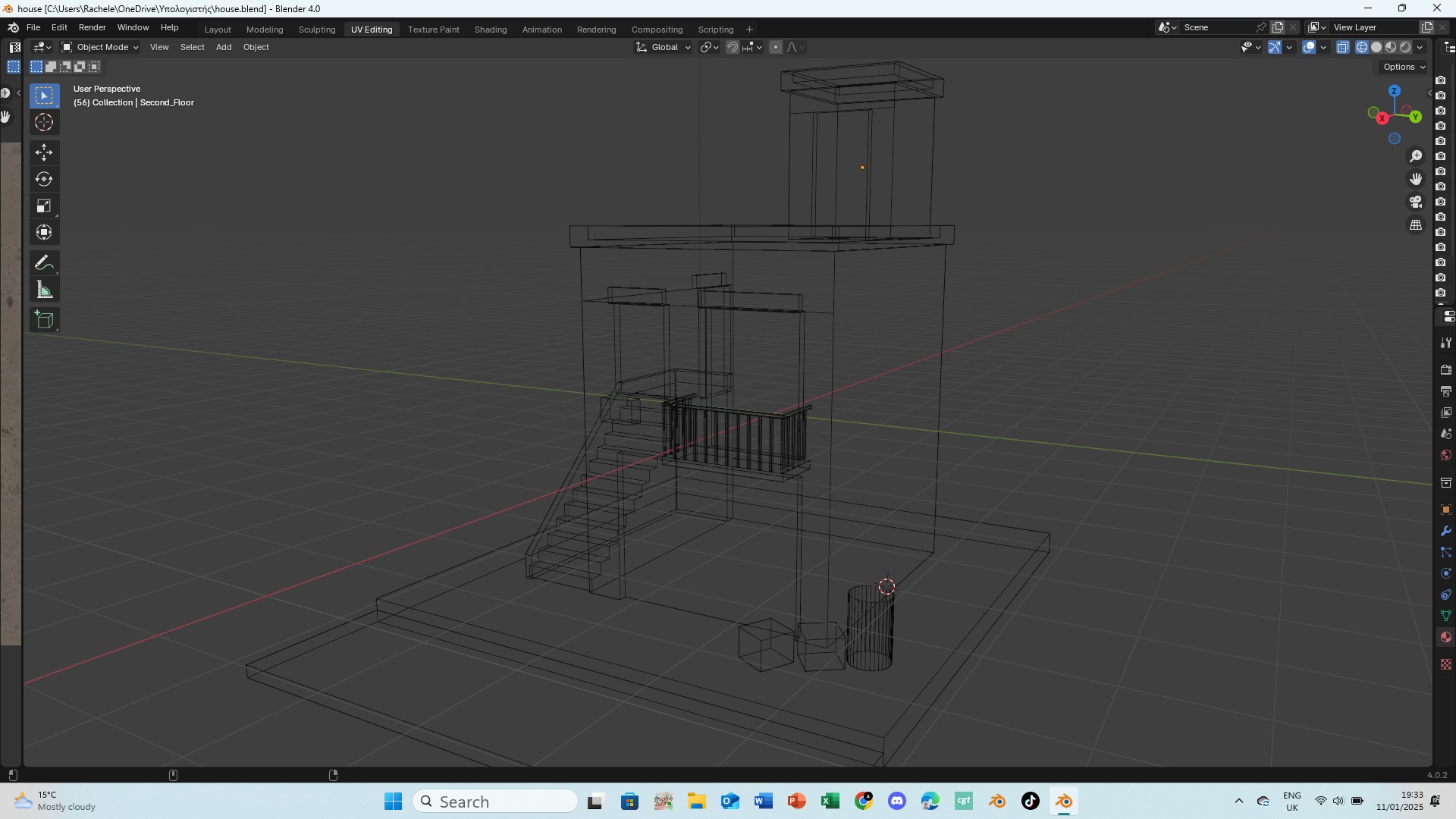Screen dimensions: 1456x819
Task: Open the overlays options dropdown arrow
Action: pyautogui.click(x=1323, y=47)
